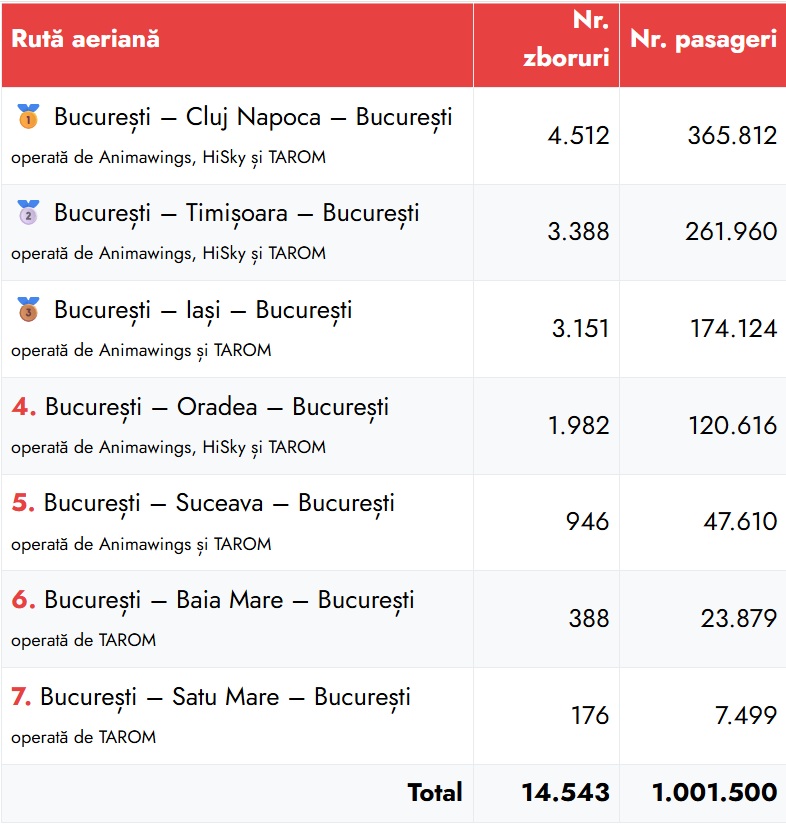Click the red rank number 4.
786x828 pixels.
tap(24, 407)
